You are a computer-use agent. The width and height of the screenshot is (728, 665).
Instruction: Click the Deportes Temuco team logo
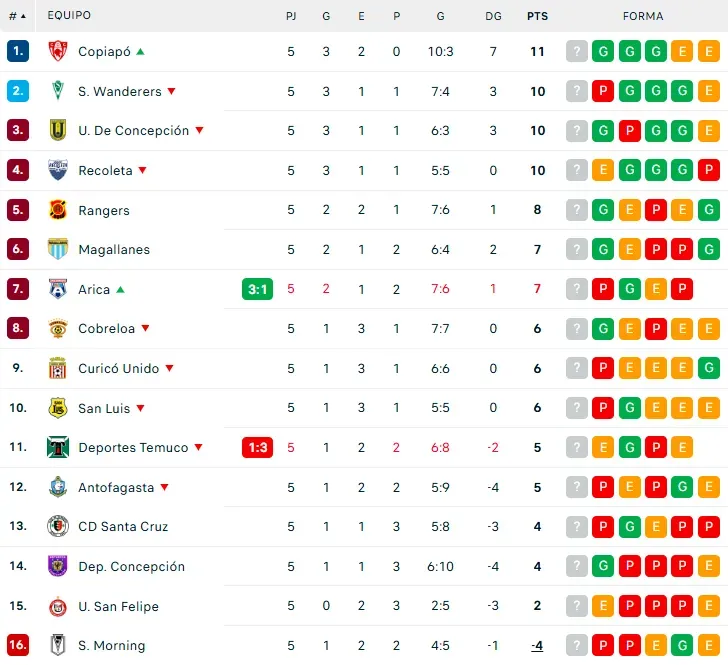[x=58, y=447]
